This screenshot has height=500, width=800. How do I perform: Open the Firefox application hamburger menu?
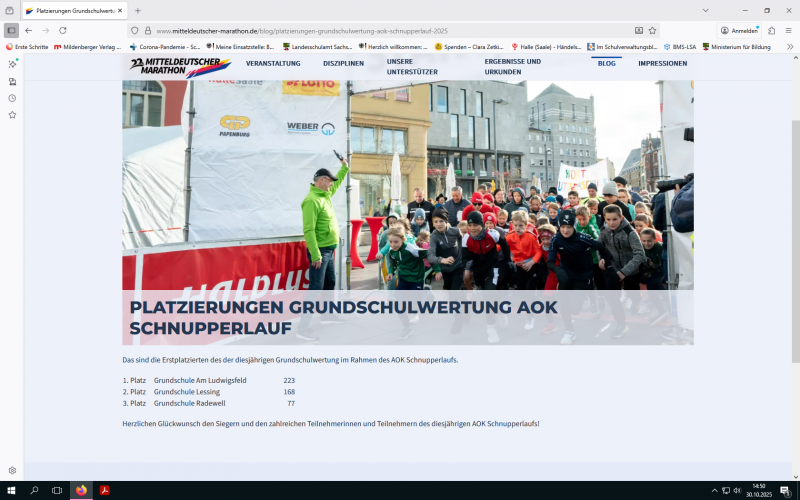788,30
